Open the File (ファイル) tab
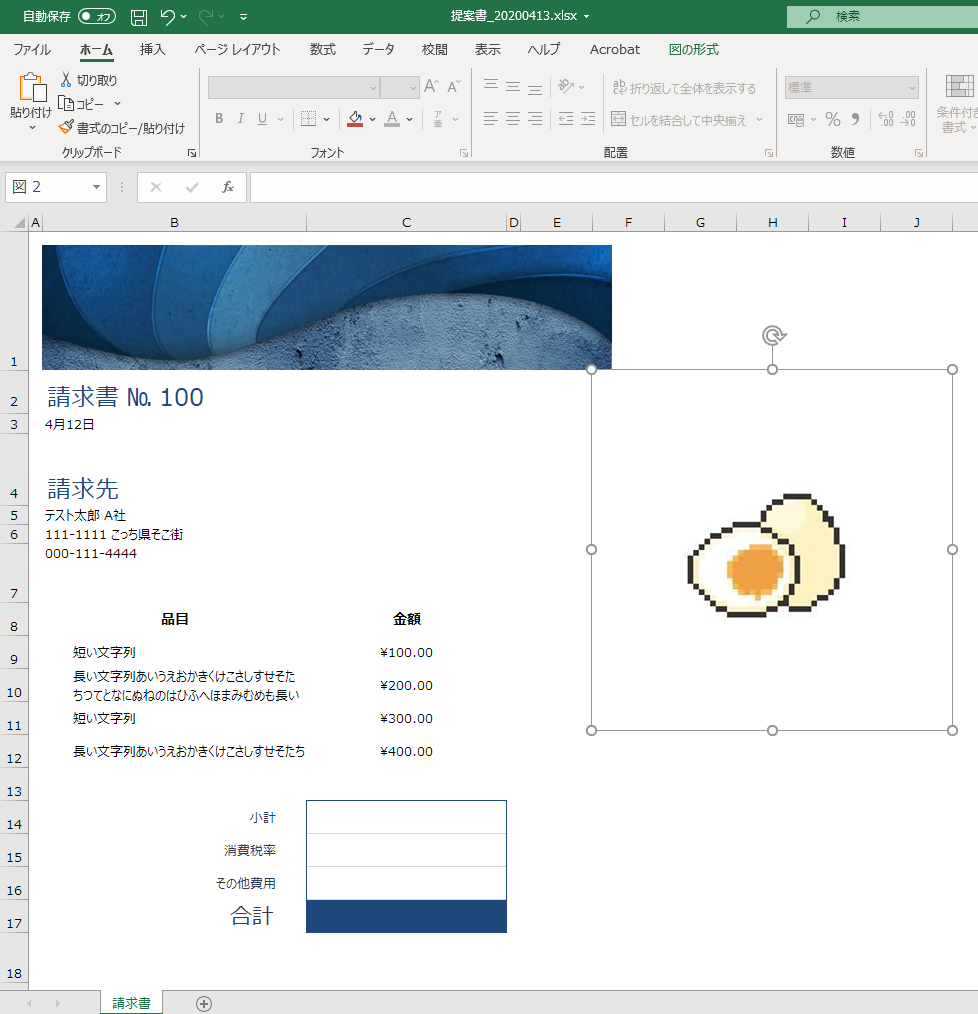The image size is (978, 1014). 32,50
